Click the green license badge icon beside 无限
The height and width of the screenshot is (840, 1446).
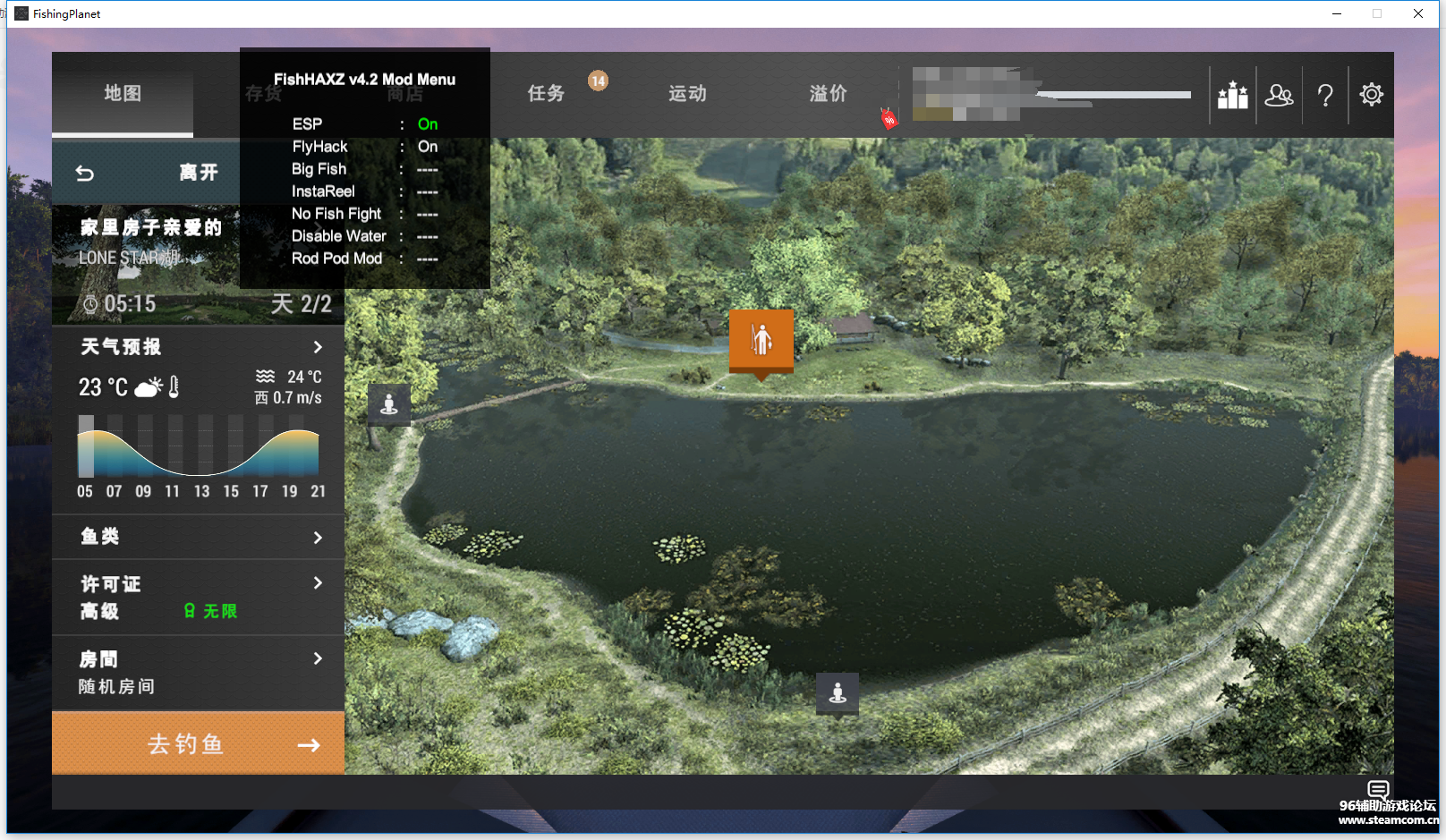190,610
